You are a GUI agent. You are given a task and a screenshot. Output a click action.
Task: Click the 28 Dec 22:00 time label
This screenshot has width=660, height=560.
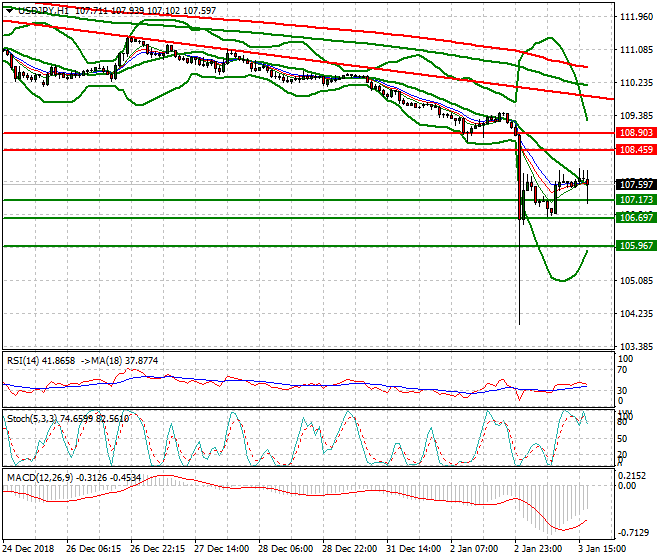pos(349,549)
